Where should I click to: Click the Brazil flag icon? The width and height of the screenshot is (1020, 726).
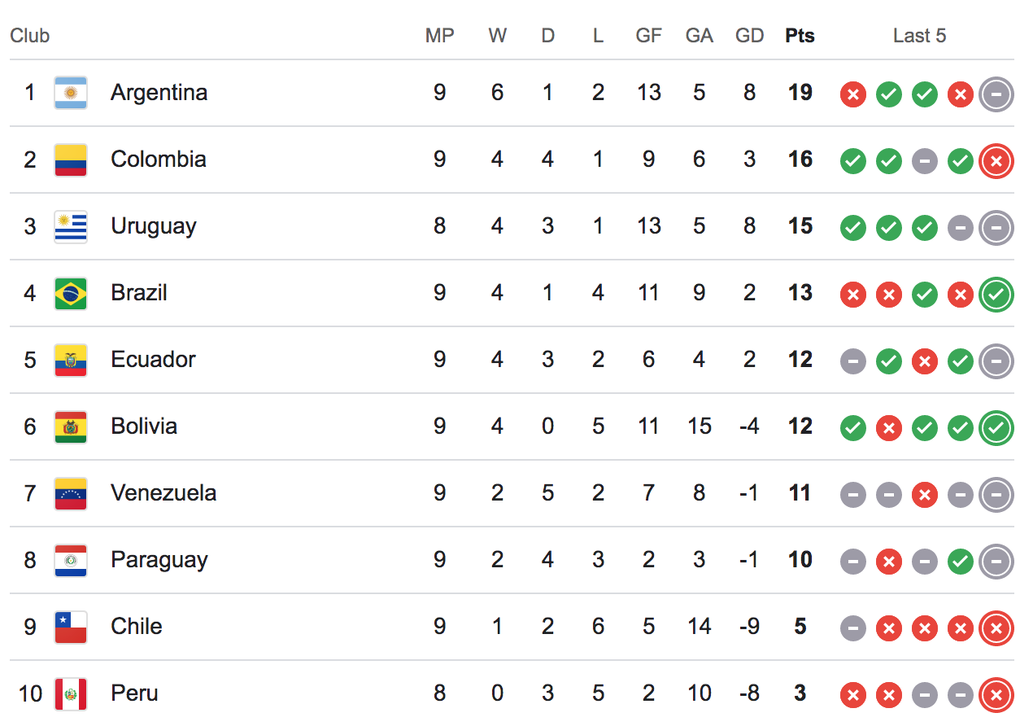click(71, 293)
